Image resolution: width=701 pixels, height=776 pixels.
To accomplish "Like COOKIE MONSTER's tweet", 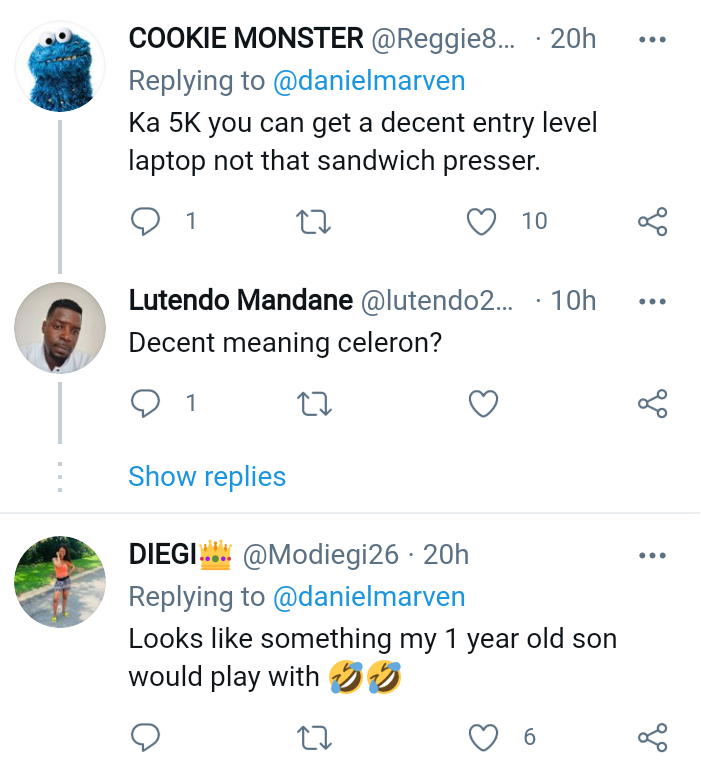I will pyautogui.click(x=483, y=221).
